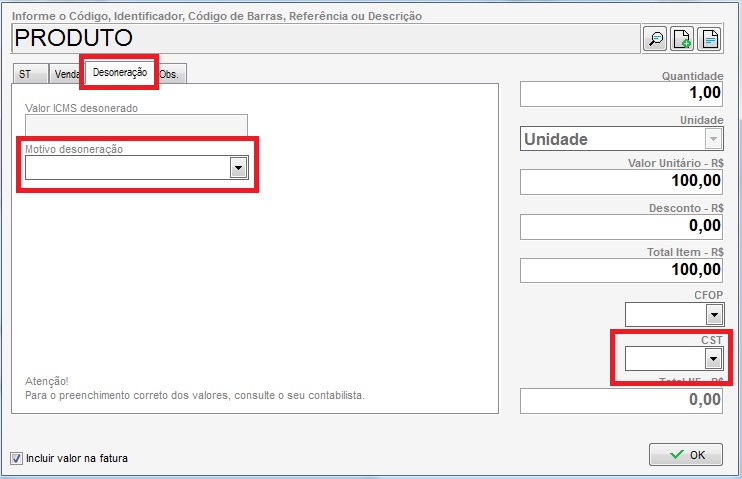Expand the Motivo desoneração dropdown
742x479 pixels.
point(238,168)
